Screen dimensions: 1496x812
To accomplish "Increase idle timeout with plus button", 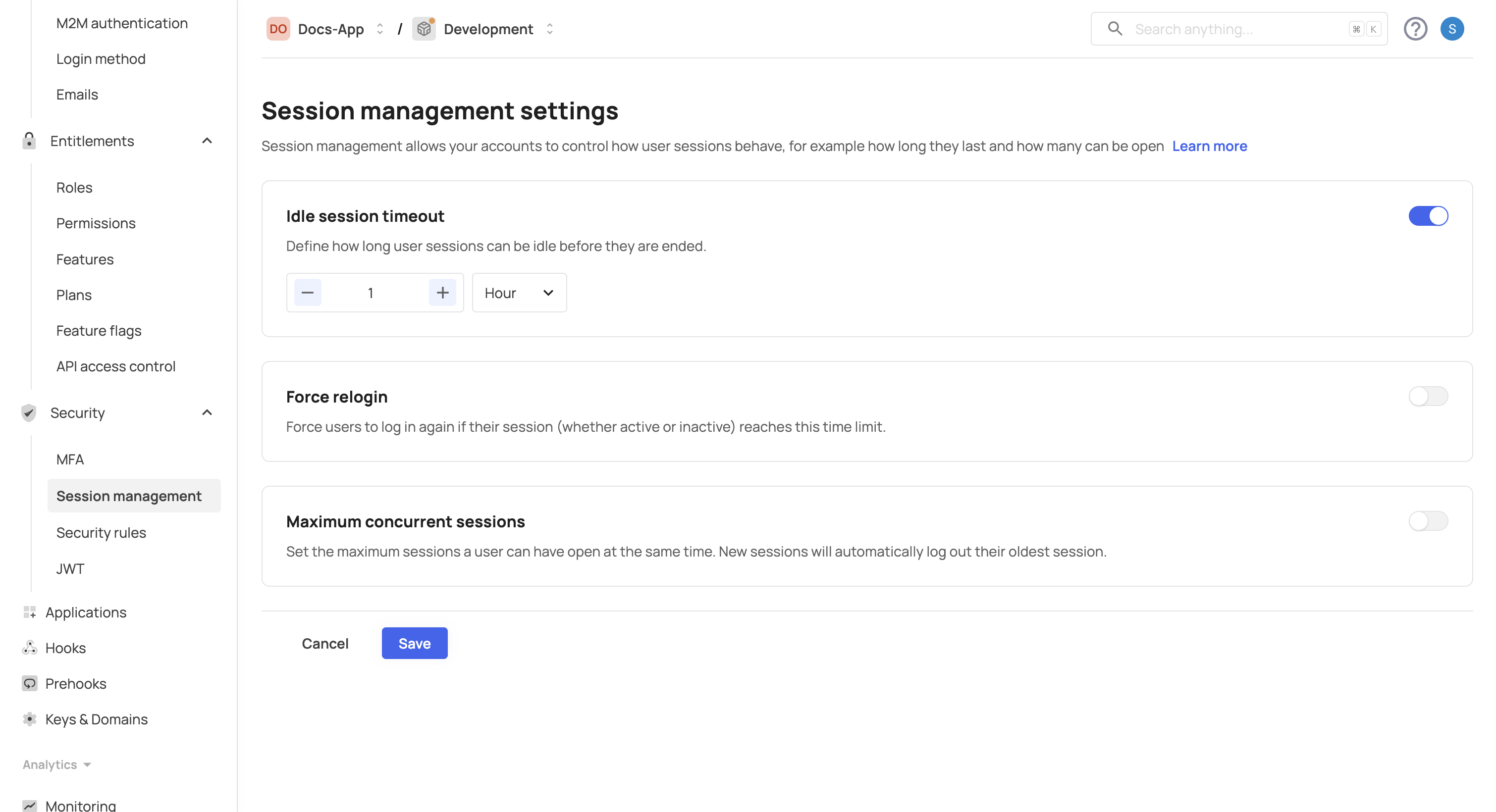I will (x=442, y=293).
